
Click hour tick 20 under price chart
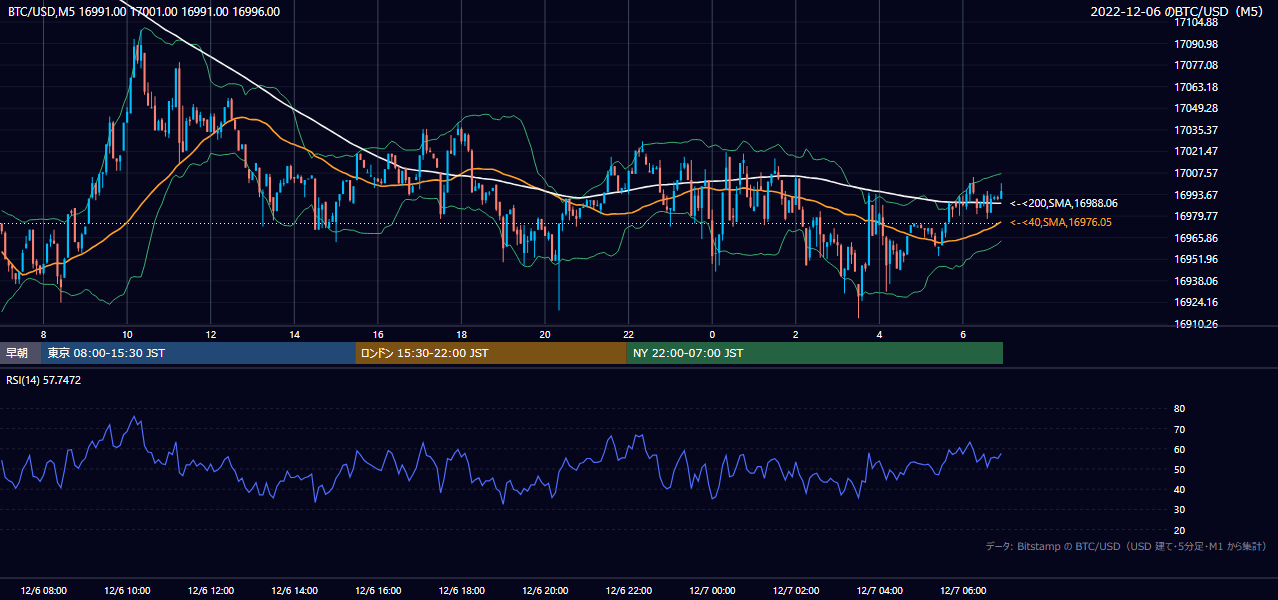[x=545, y=334]
